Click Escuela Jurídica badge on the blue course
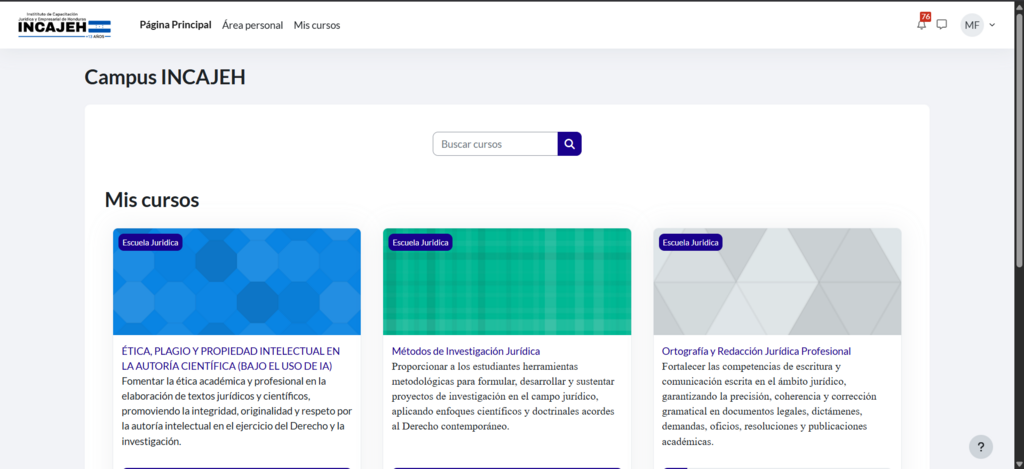Screen dimensions: 1024x469 150,242
